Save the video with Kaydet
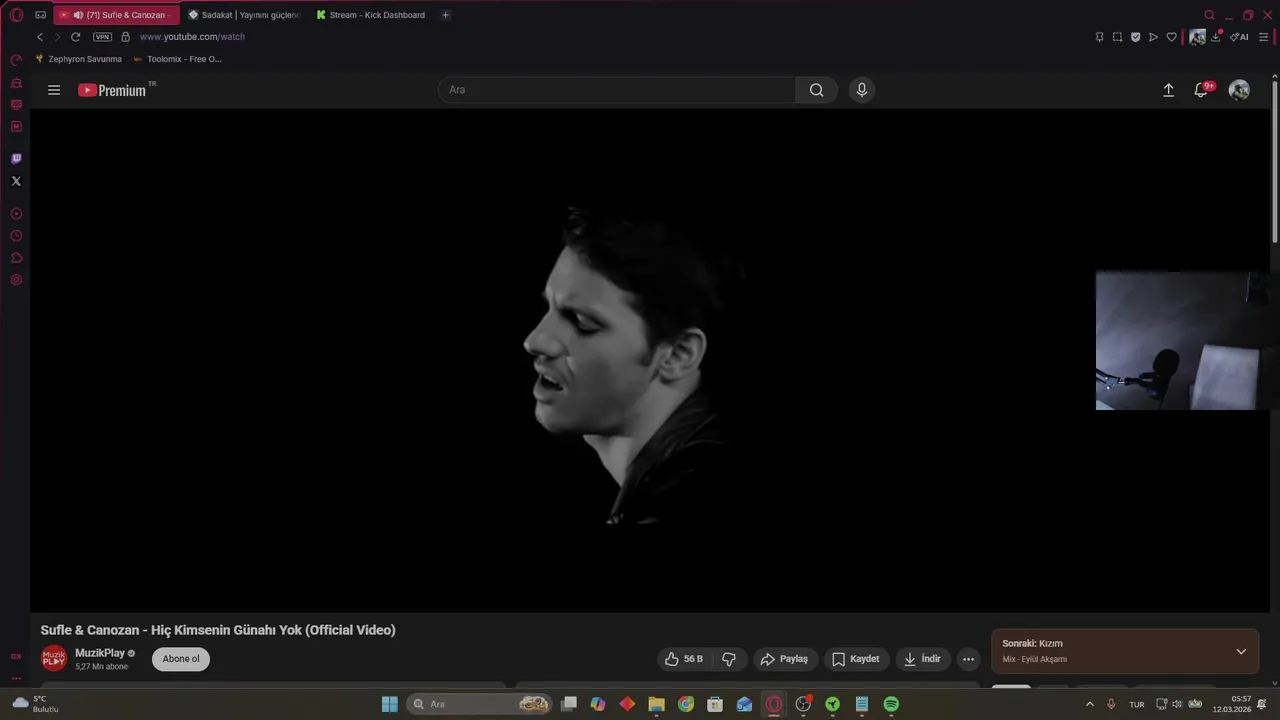This screenshot has height=720, width=1280. pos(856,659)
